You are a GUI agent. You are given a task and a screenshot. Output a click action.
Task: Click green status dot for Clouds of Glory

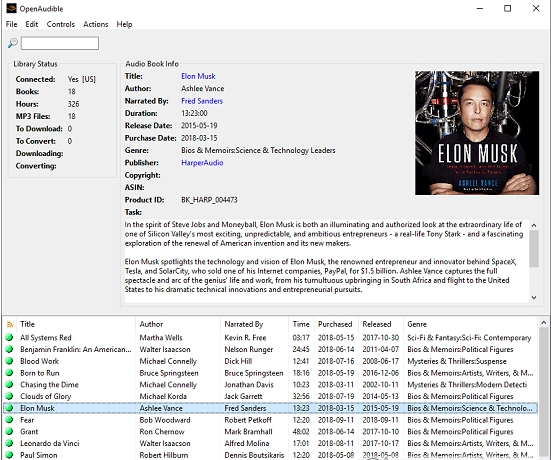(9, 396)
